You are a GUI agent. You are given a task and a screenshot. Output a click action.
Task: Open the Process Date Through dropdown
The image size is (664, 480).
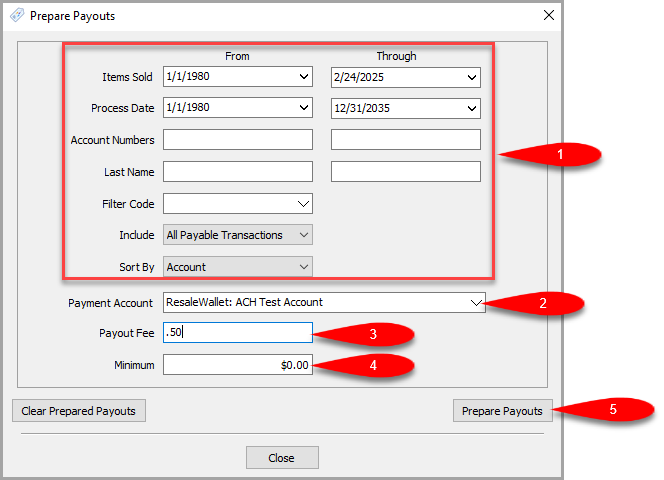point(472,108)
